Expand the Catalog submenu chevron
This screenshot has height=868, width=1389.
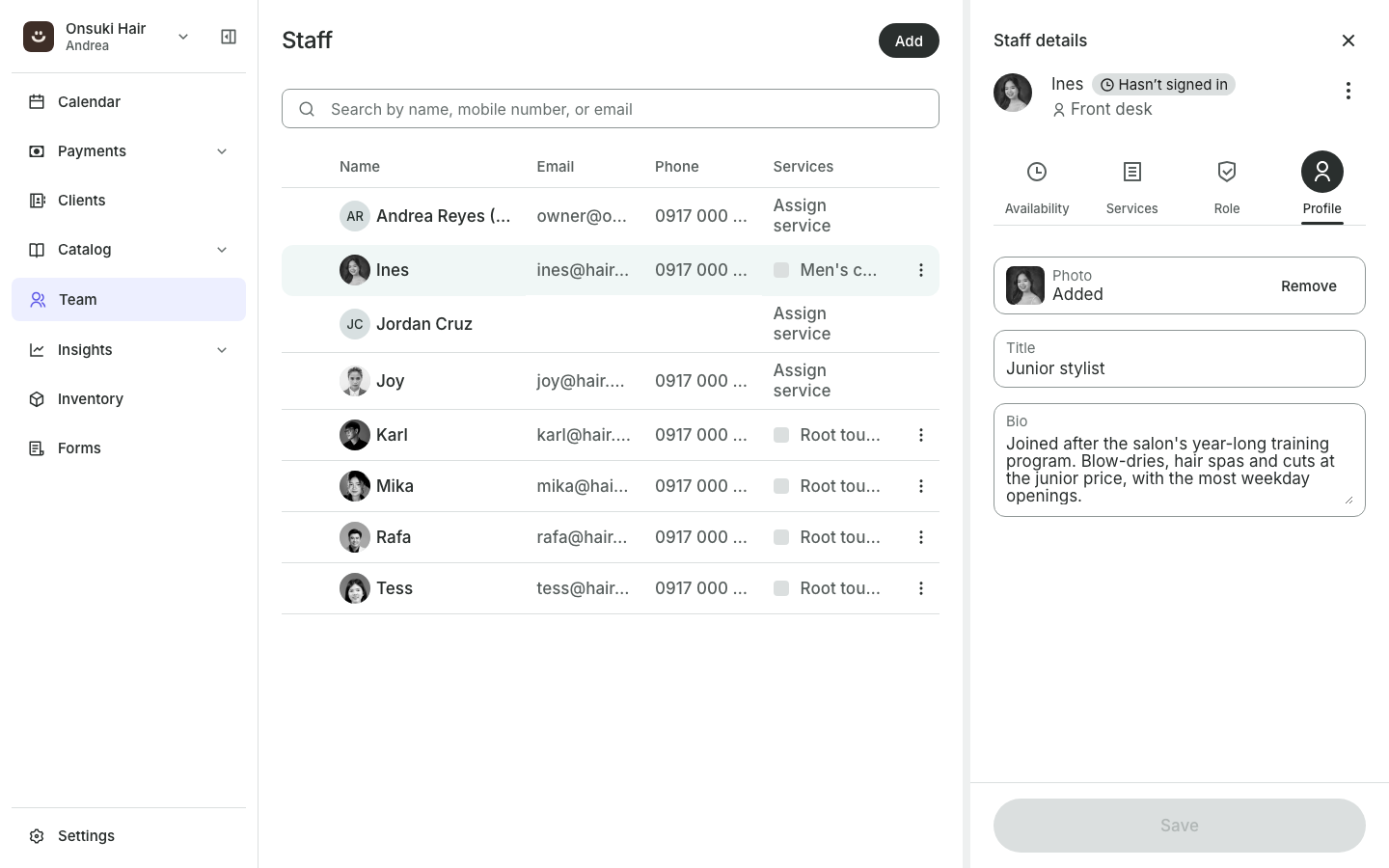(x=222, y=250)
